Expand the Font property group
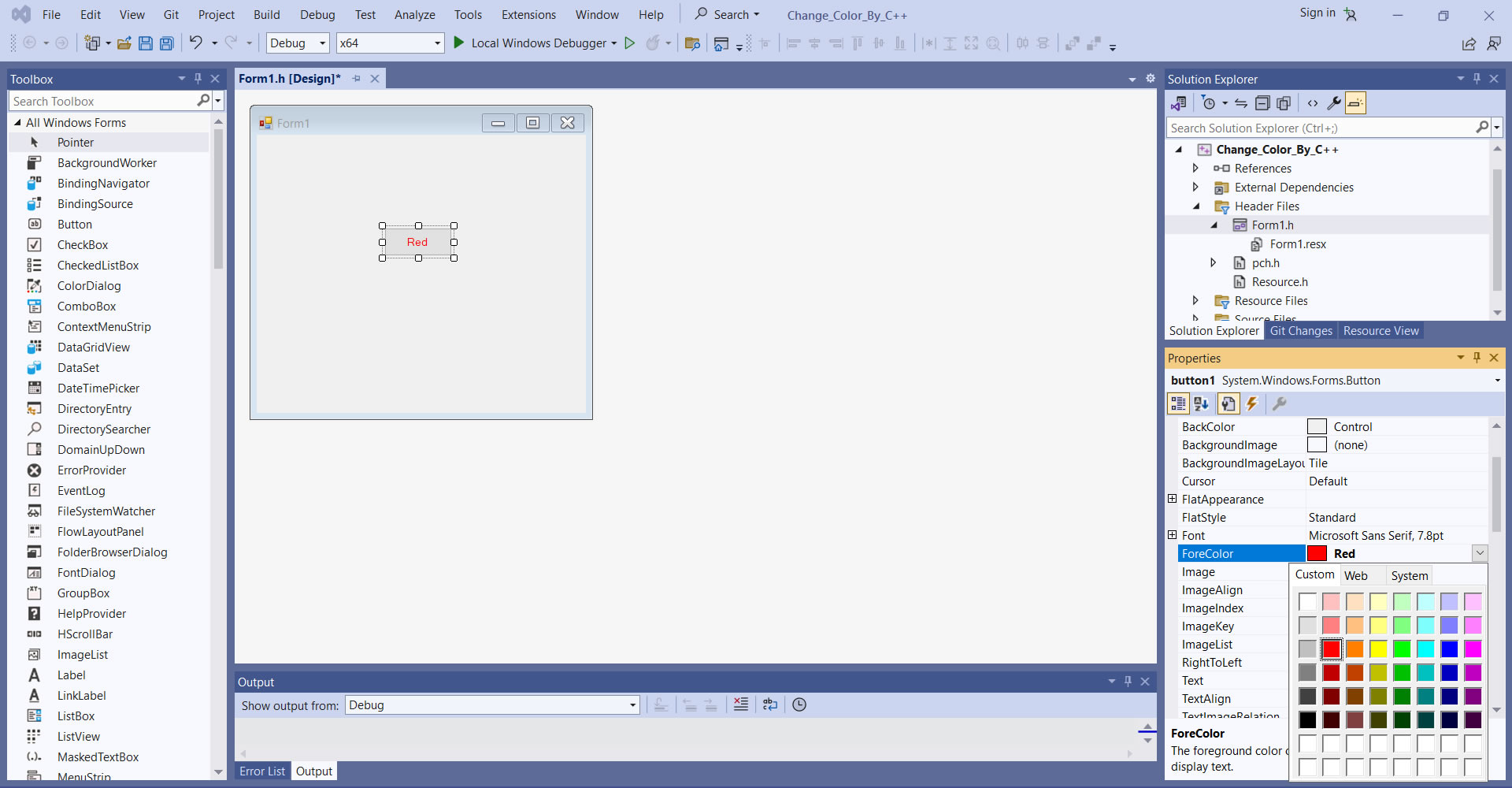This screenshot has height=788, width=1512. pos(1173,536)
